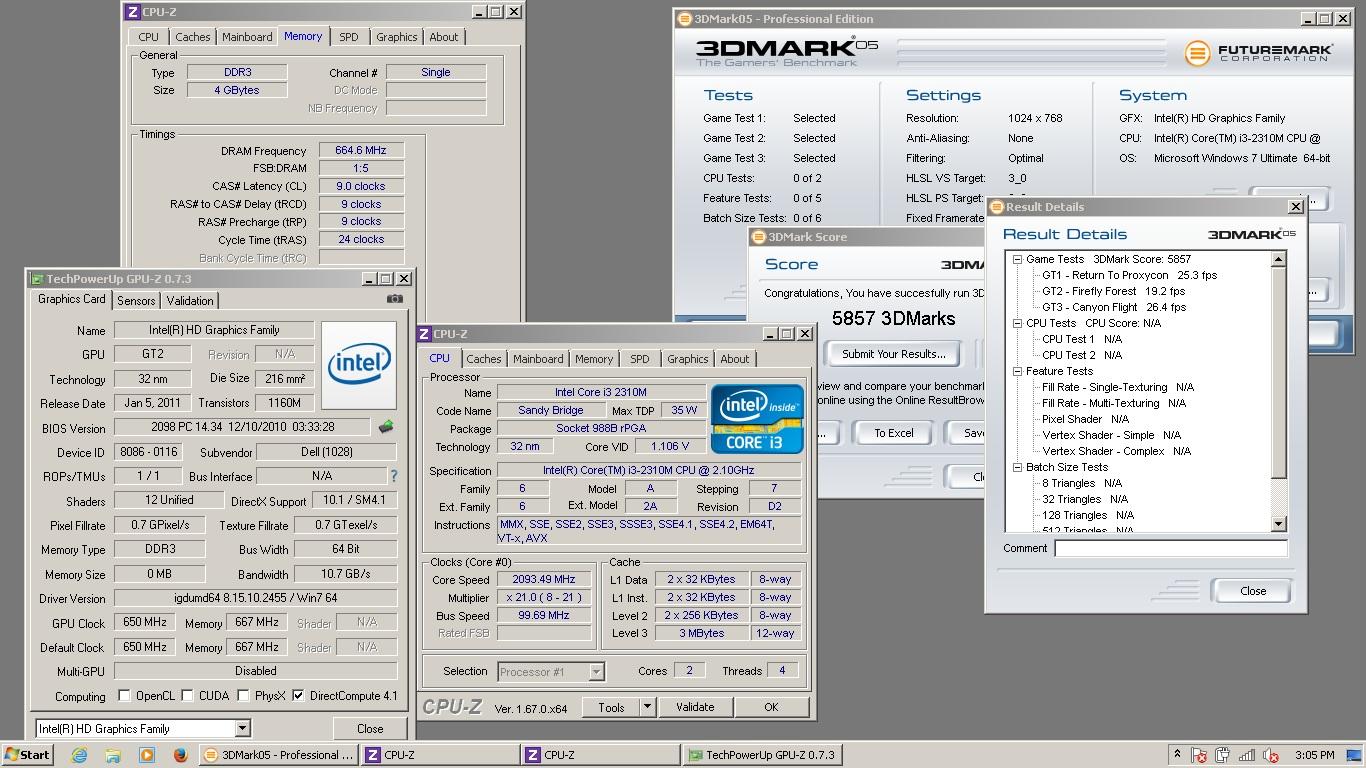Select GT2 - Firefly Forest result row

pyautogui.click(x=1113, y=291)
